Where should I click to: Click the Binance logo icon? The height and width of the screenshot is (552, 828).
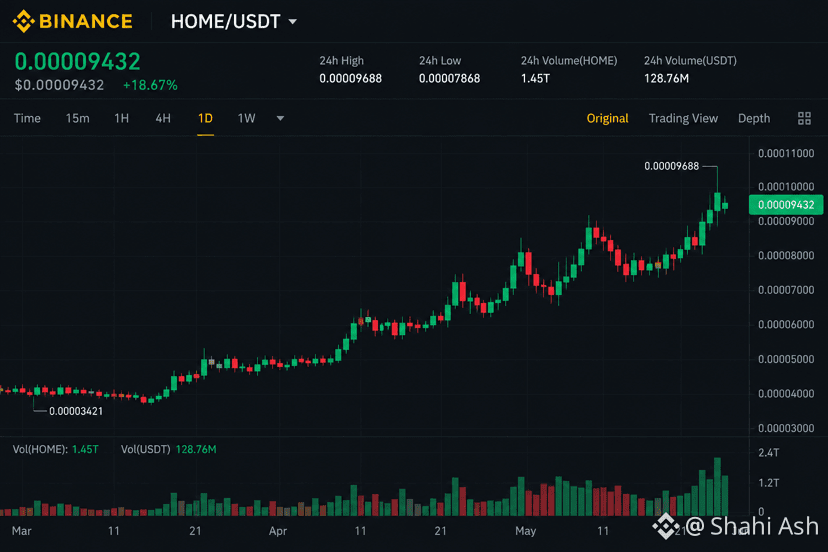point(23,21)
